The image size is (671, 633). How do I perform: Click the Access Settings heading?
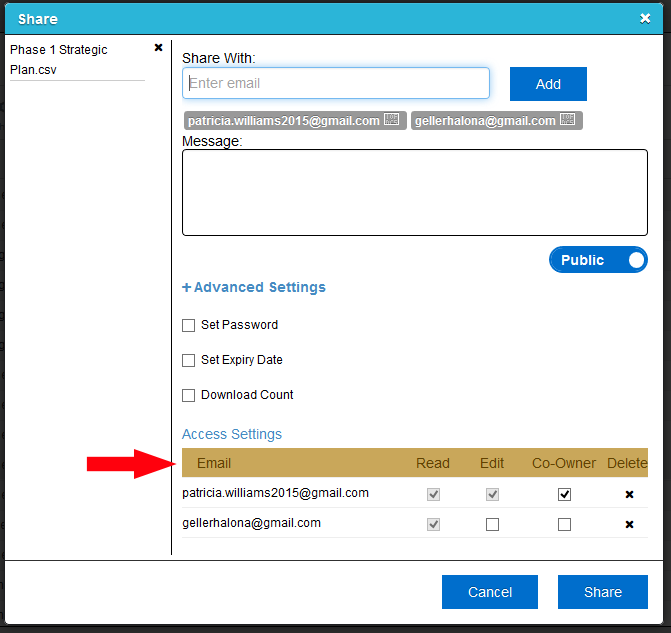pos(232,434)
